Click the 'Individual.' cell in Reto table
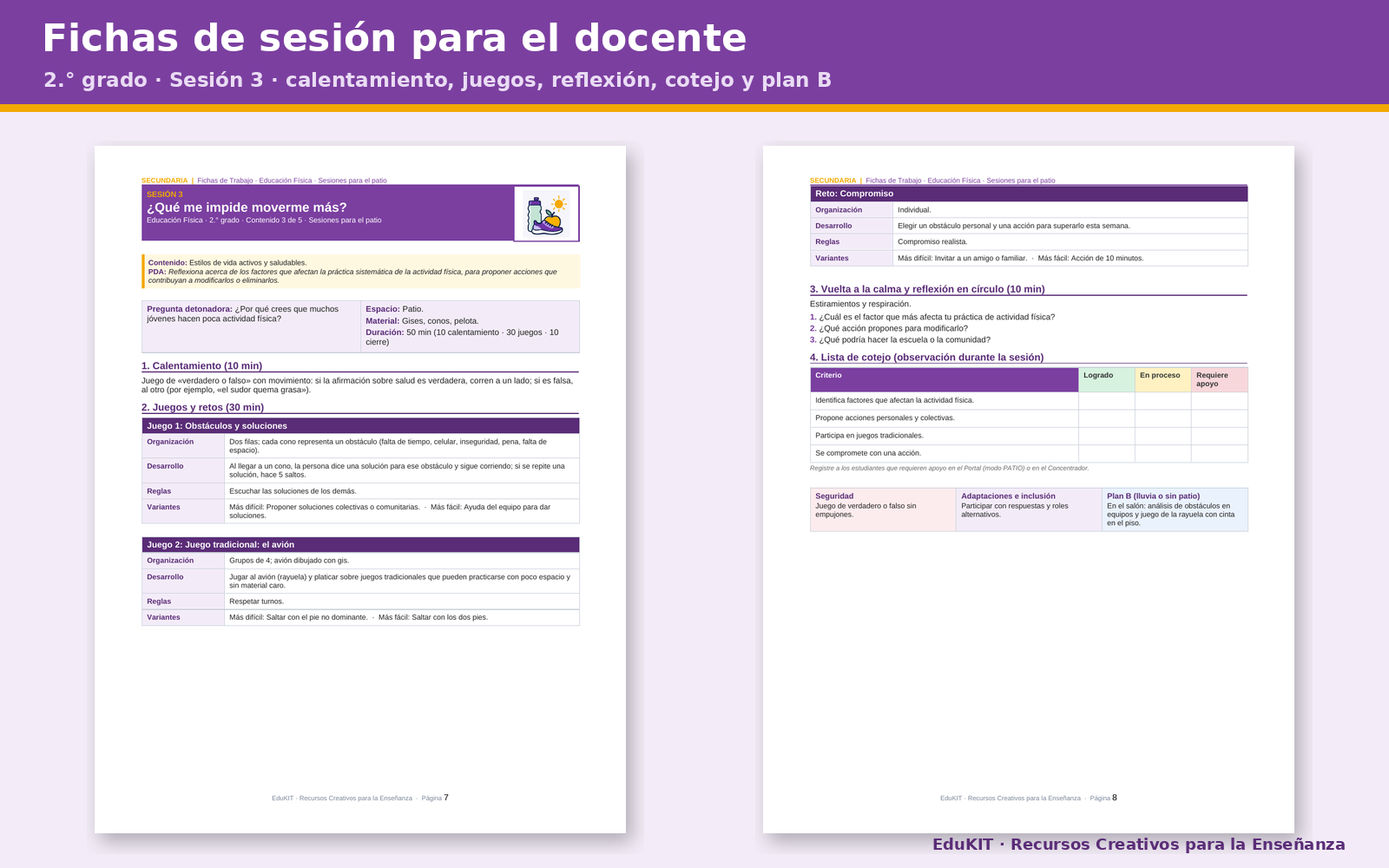Image resolution: width=1389 pixels, height=868 pixels. pos(1070,210)
